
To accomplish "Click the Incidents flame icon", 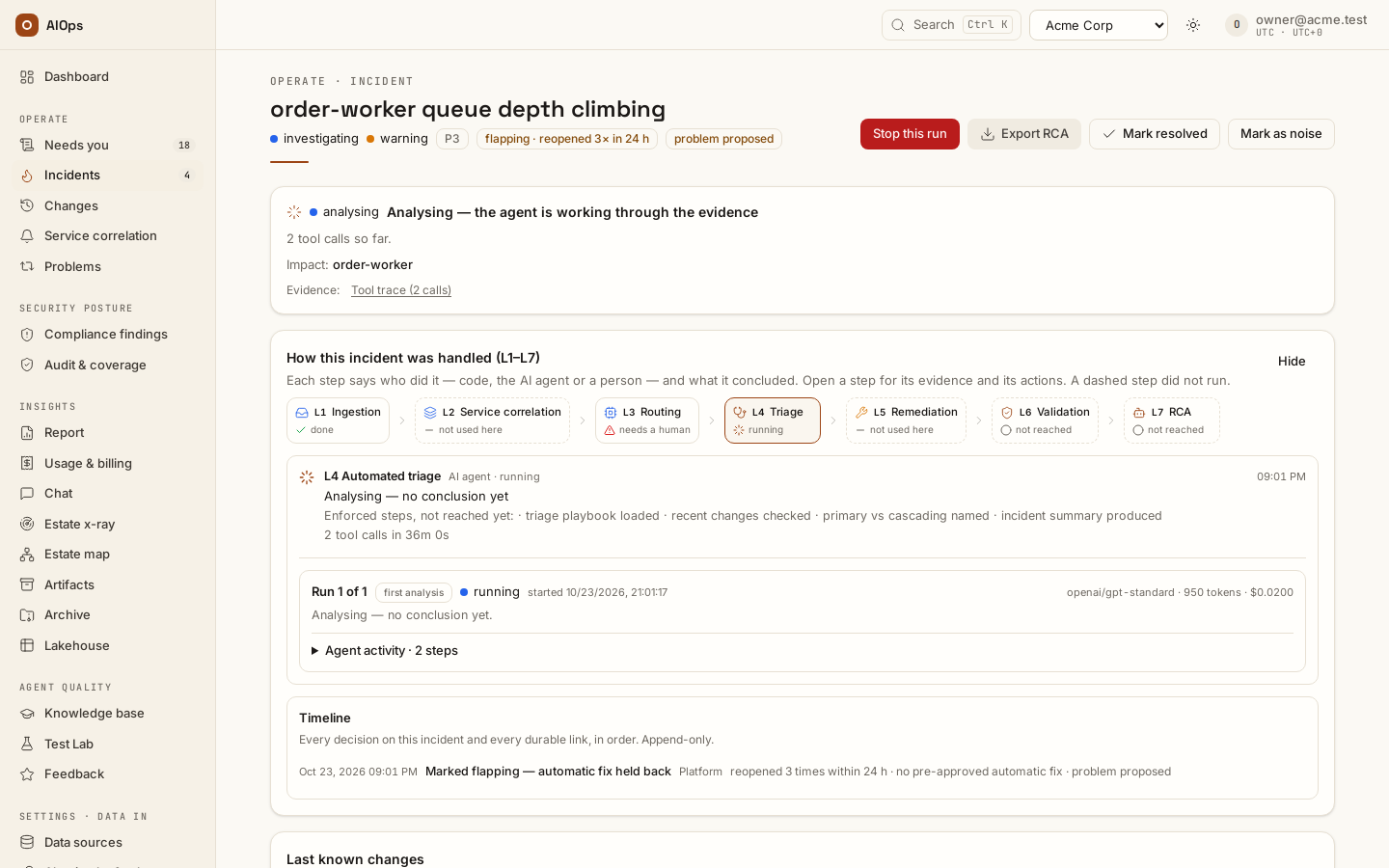I will [27, 176].
